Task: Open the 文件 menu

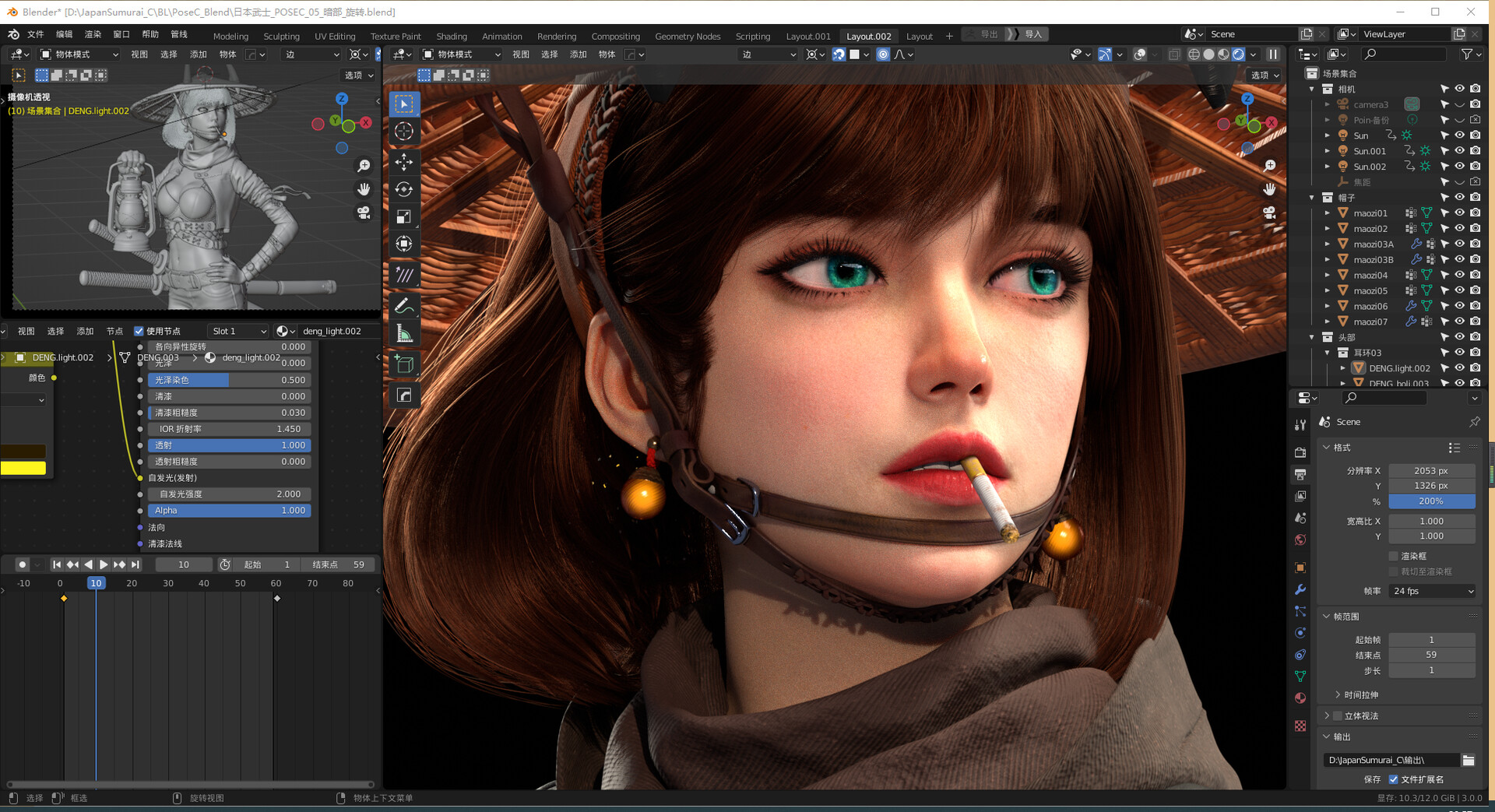Action: coord(36,34)
